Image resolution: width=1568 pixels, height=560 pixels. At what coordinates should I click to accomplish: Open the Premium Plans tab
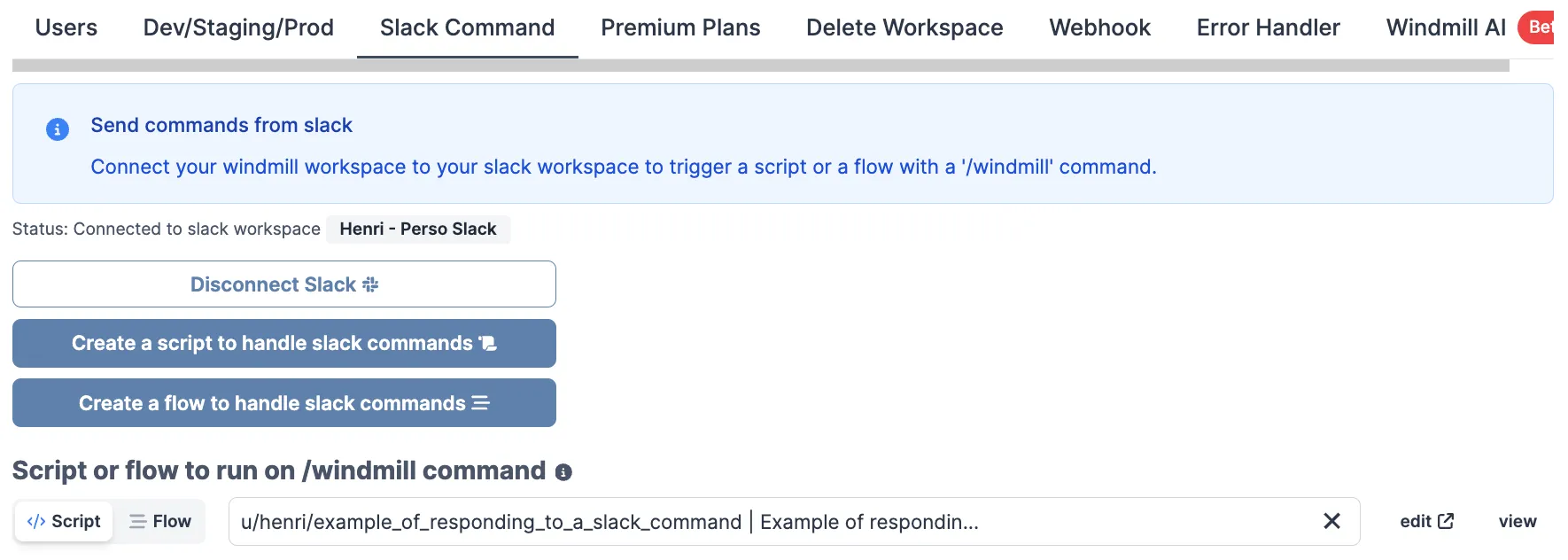coord(680,27)
